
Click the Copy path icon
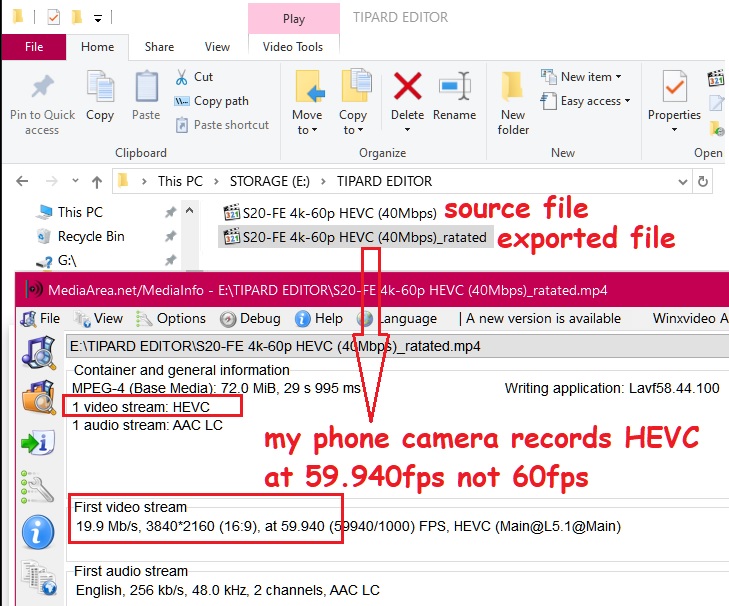tap(181, 101)
